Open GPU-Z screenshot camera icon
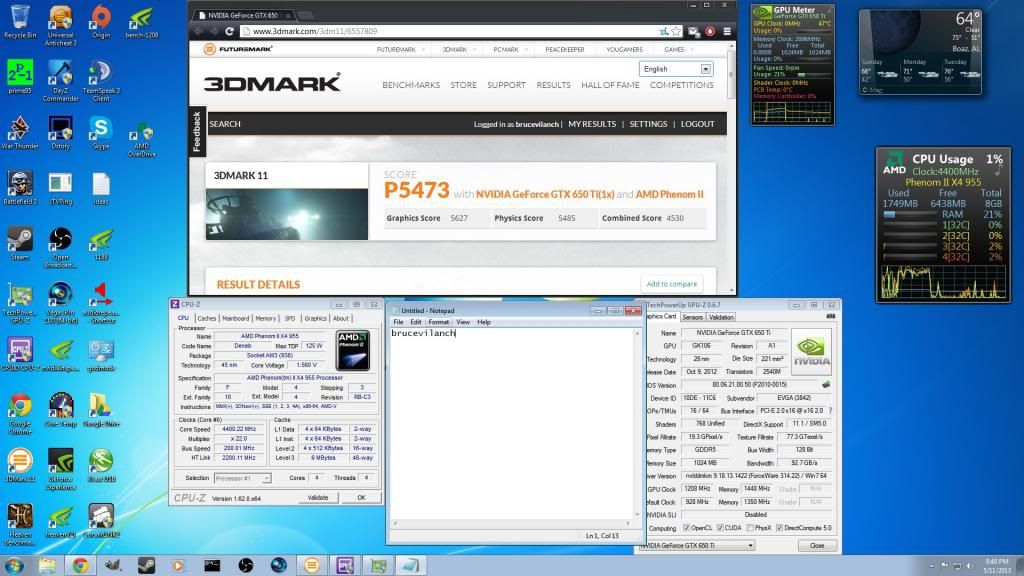The image size is (1024, 576). click(x=830, y=316)
